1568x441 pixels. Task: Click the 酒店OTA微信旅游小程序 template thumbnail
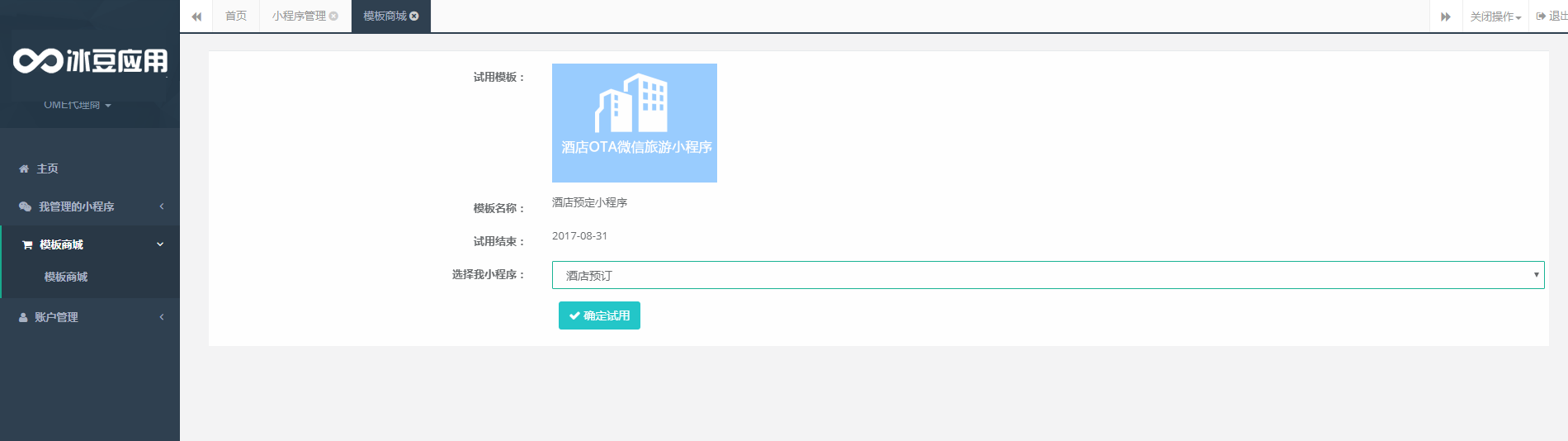635,123
